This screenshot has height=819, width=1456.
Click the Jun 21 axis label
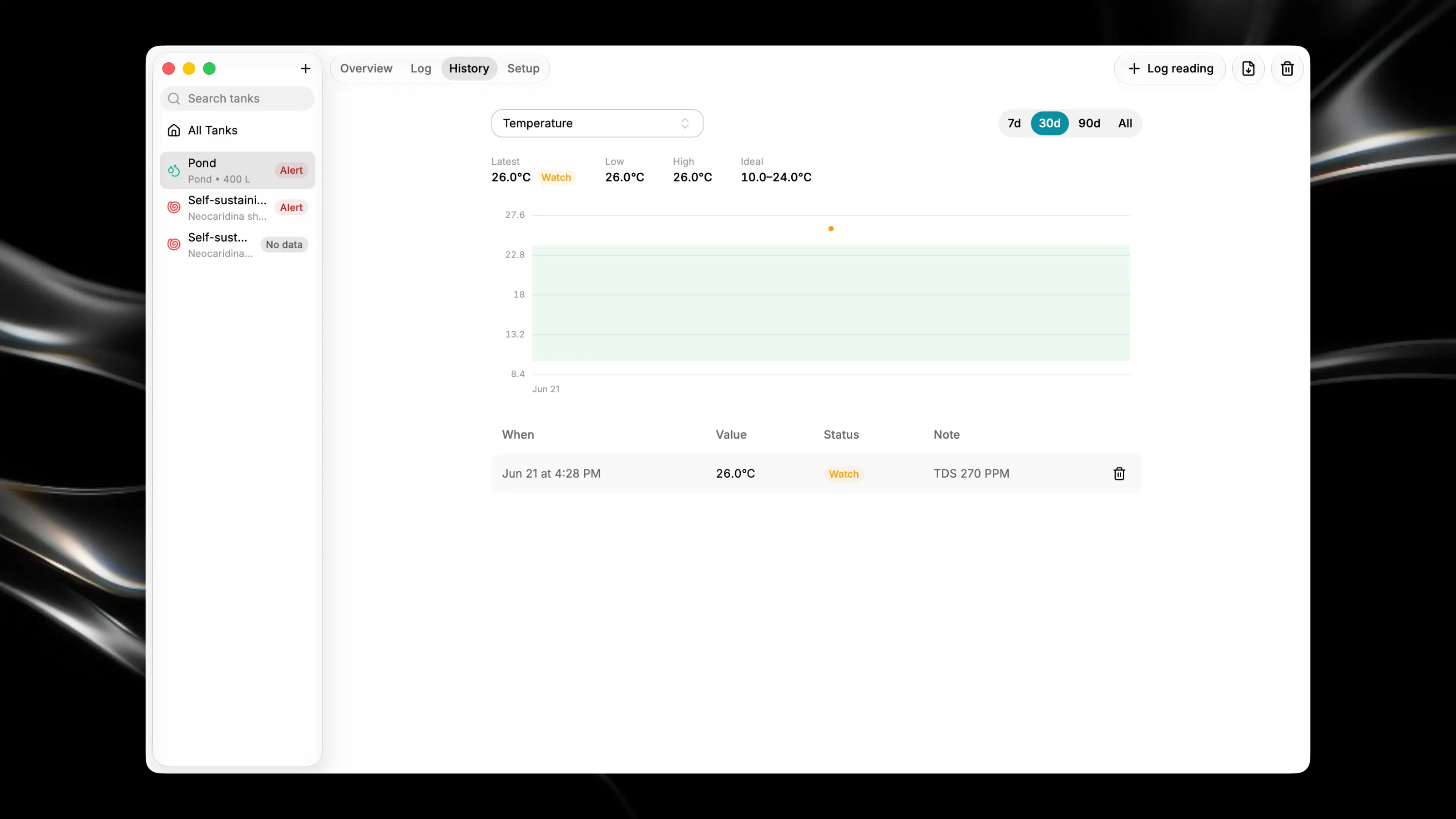(546, 389)
